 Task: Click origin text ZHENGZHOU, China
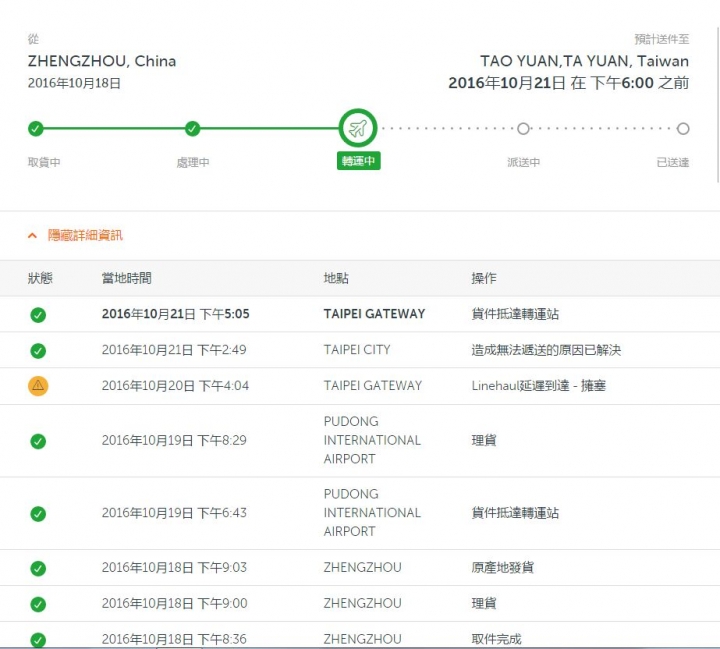[x=102, y=61]
